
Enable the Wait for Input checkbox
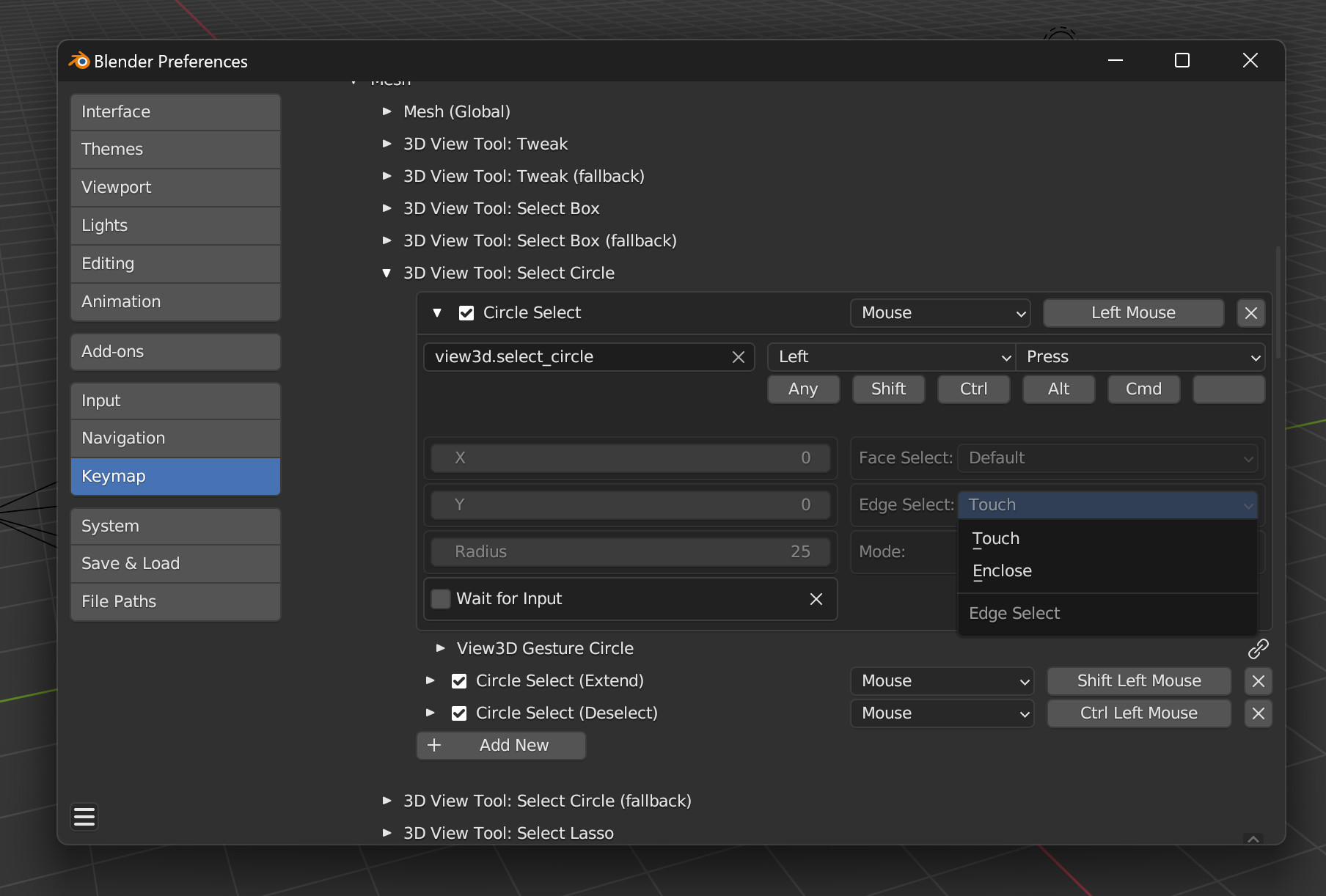tap(441, 599)
